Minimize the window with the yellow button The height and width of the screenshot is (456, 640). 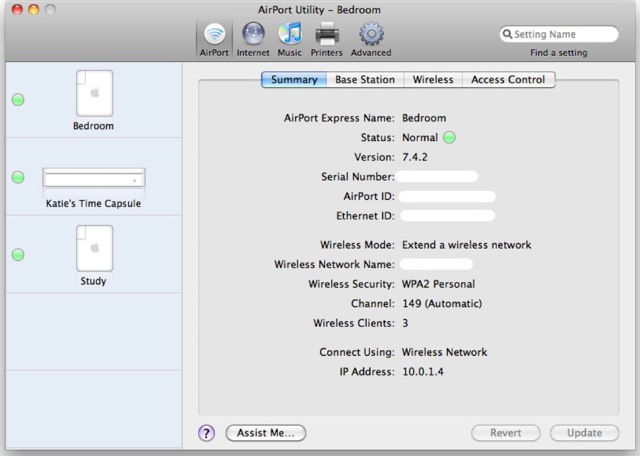click(34, 9)
